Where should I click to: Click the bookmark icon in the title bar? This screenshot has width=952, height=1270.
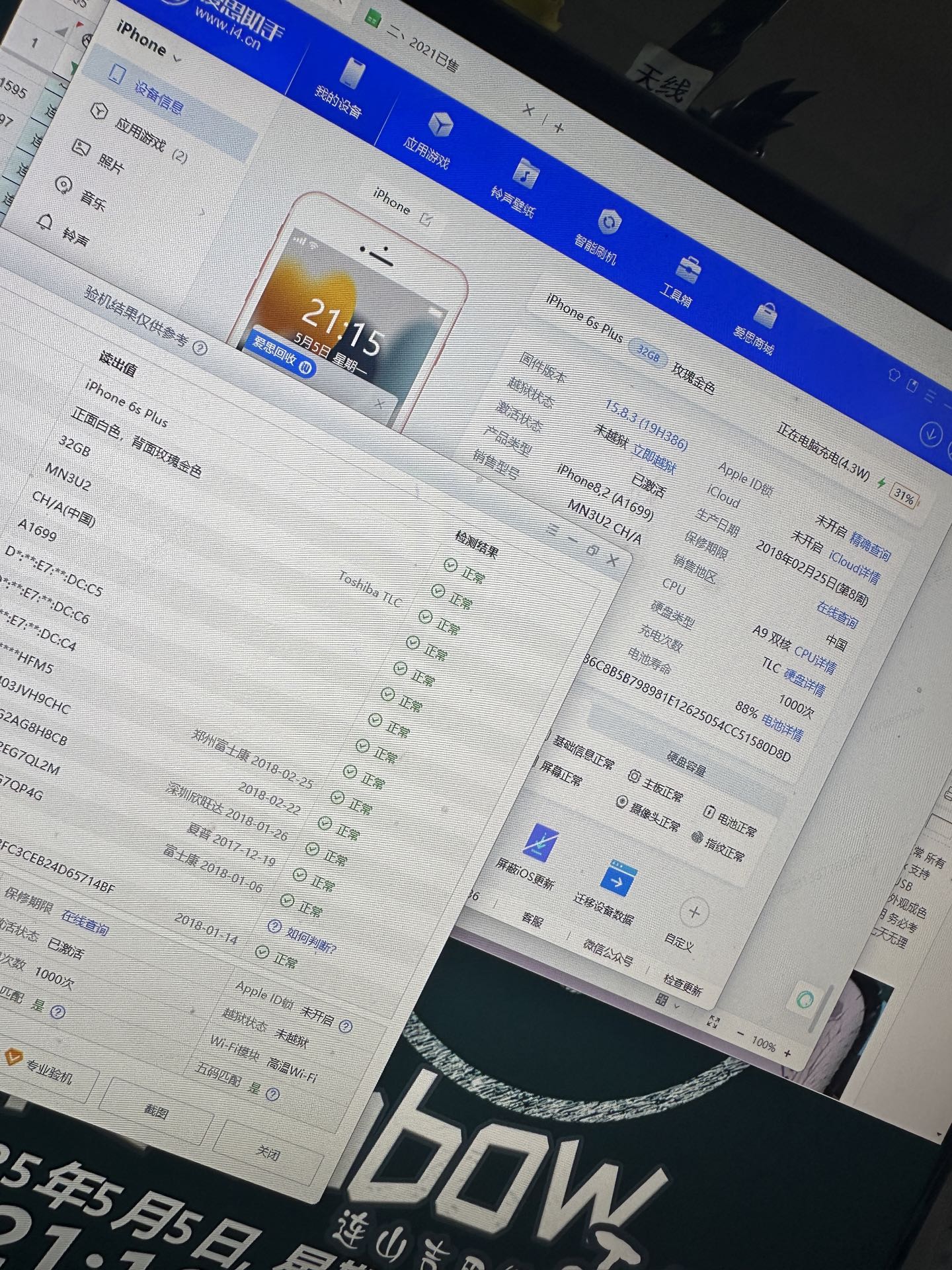tap(913, 386)
